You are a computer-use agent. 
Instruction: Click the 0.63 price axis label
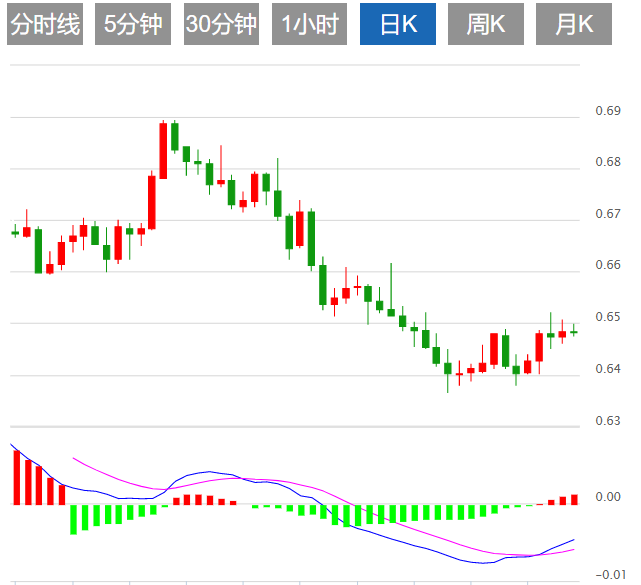point(608,421)
